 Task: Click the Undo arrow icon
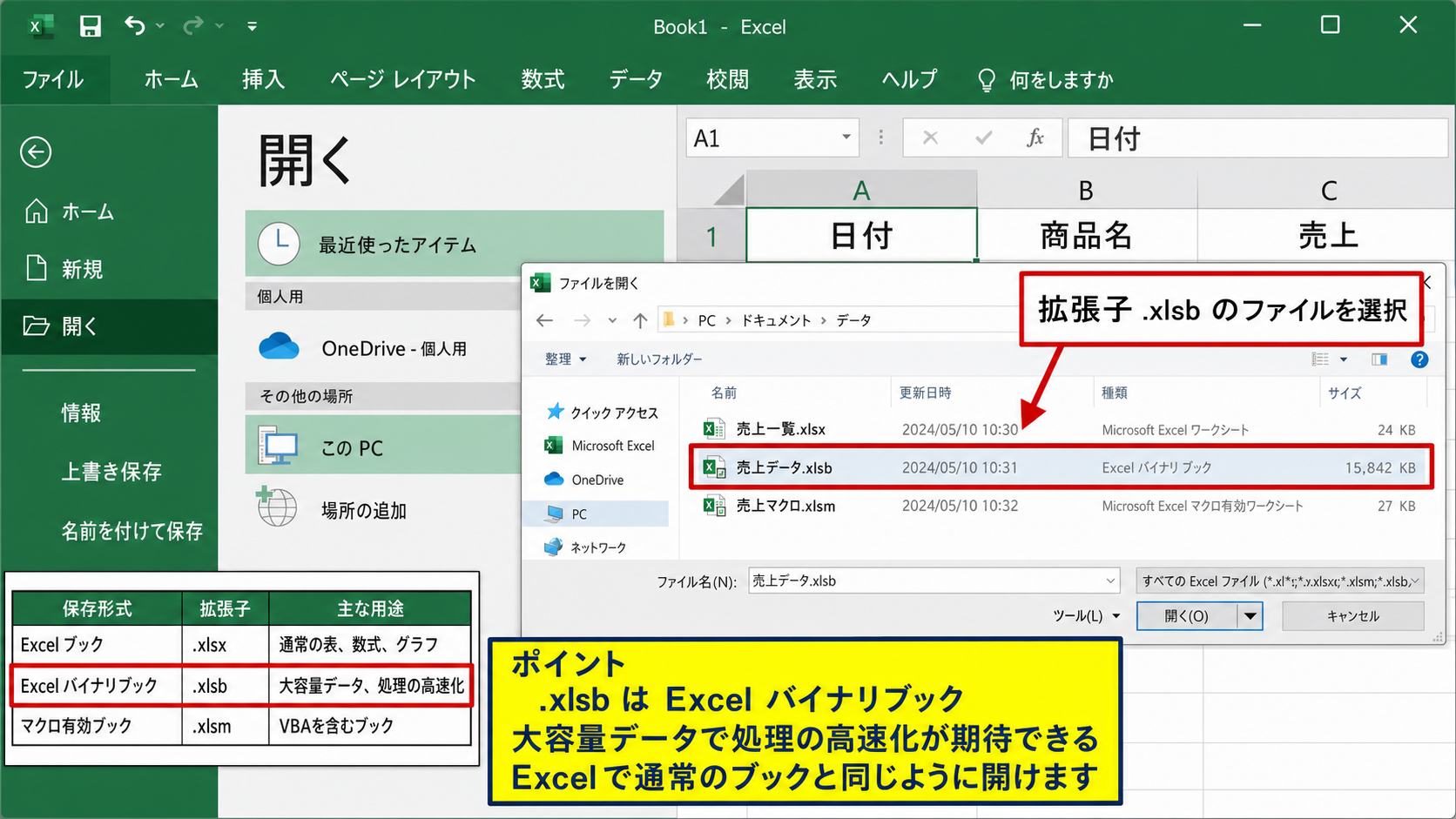pyautogui.click(x=134, y=25)
